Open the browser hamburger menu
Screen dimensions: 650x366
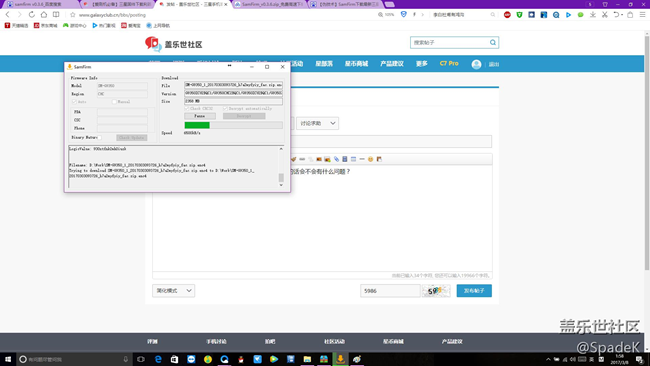coord(642,15)
